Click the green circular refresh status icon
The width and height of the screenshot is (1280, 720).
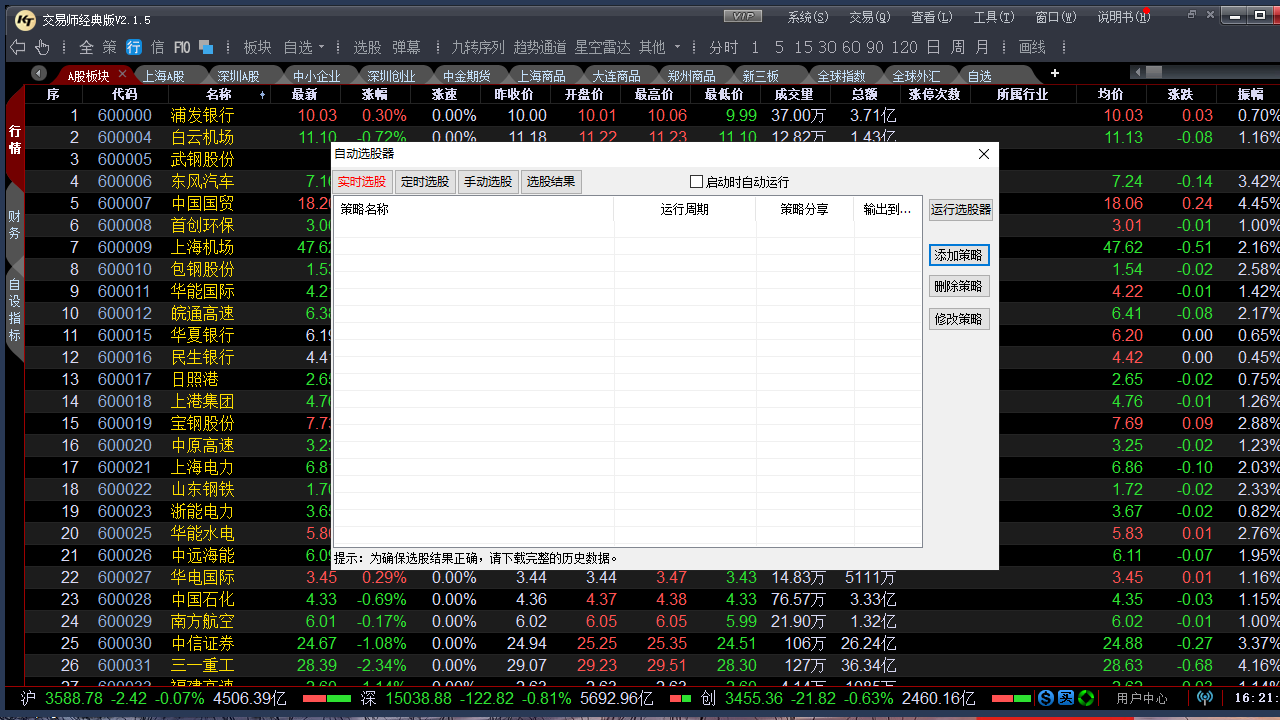point(1085,698)
